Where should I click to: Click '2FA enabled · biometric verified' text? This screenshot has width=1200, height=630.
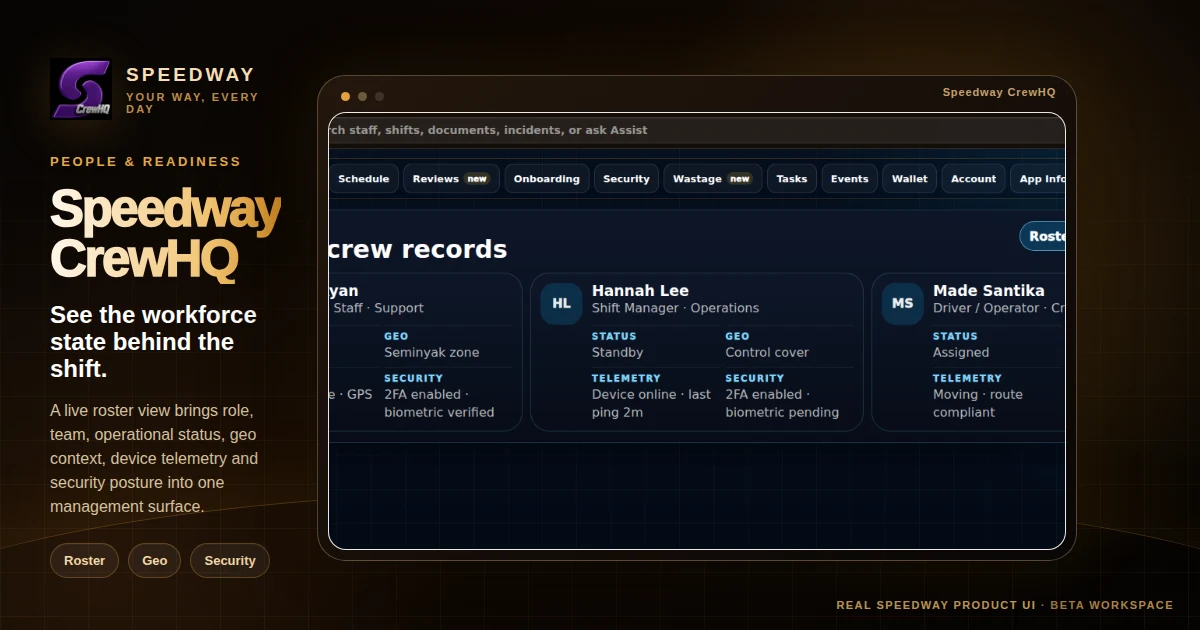click(439, 403)
